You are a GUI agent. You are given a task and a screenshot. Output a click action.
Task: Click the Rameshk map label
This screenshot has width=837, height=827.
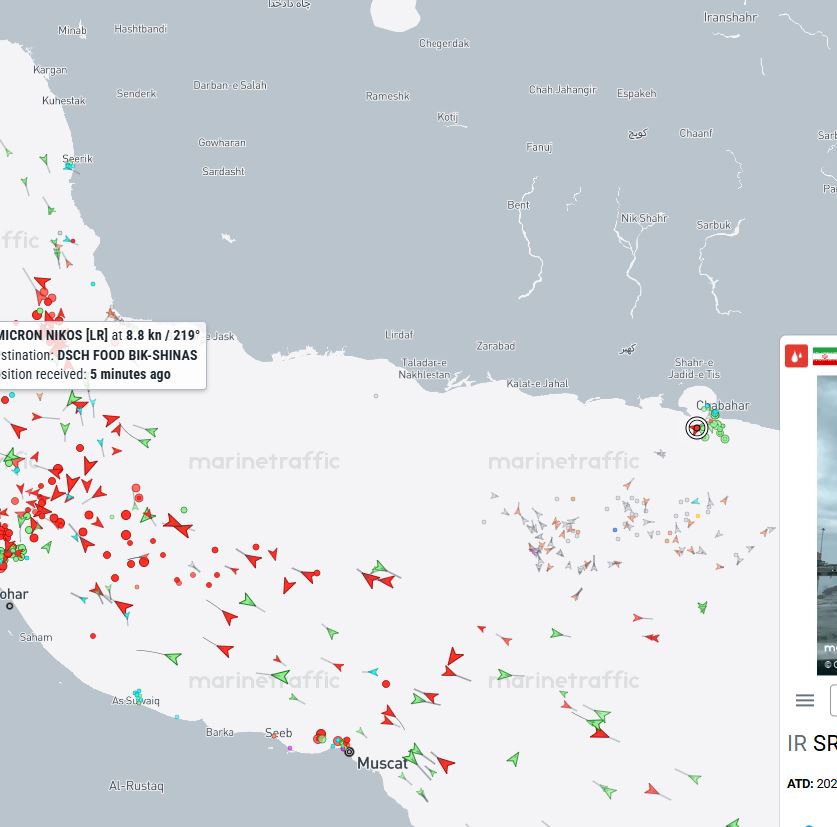coord(388,96)
